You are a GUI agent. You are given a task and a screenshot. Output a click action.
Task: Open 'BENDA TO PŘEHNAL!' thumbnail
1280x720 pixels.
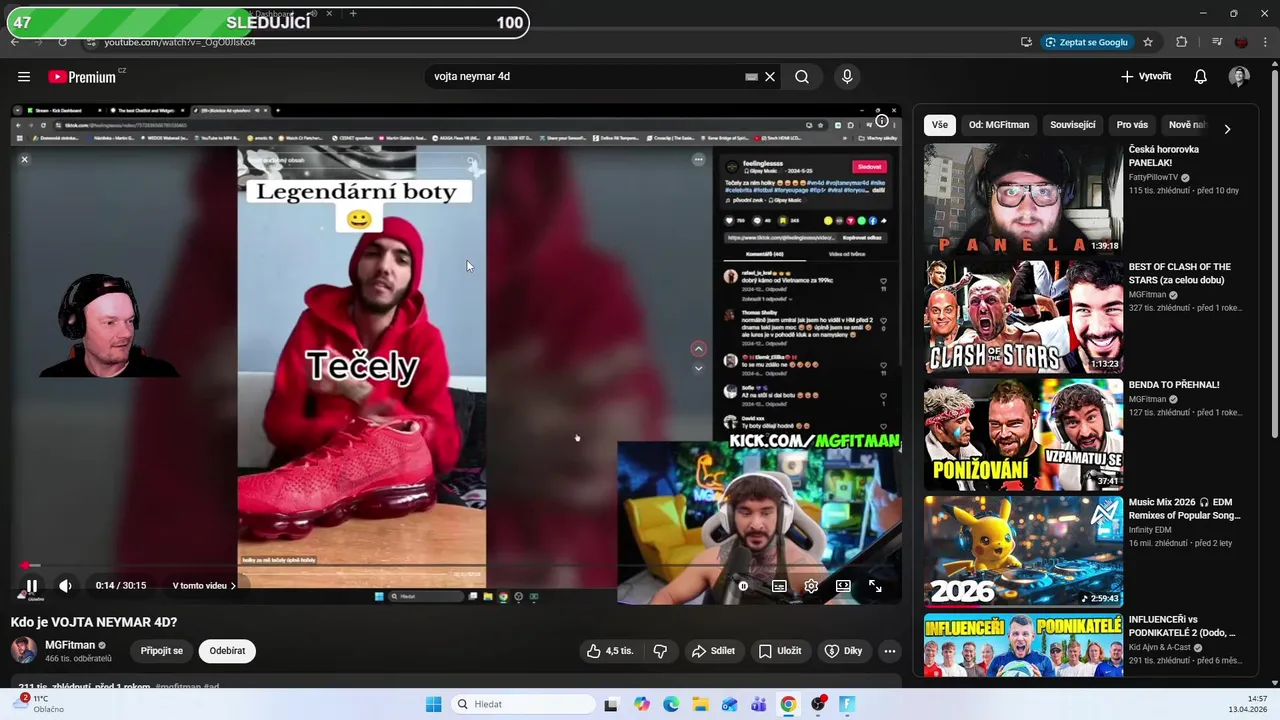[x=1023, y=434]
